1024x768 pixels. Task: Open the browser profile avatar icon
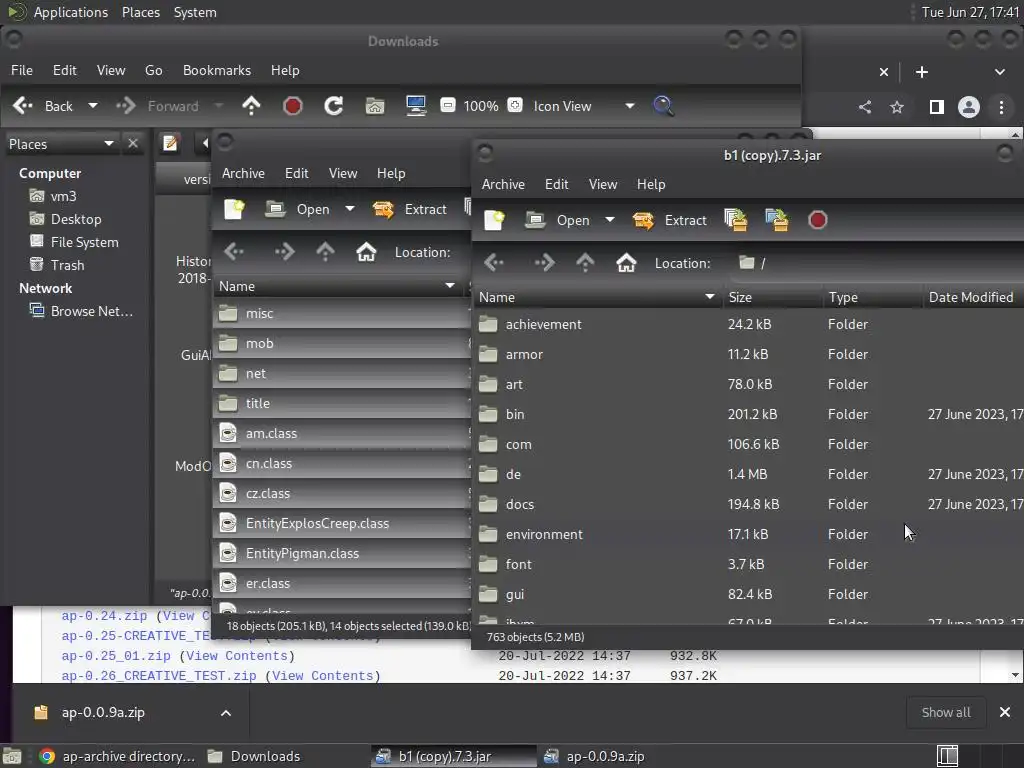pyautogui.click(x=968, y=107)
